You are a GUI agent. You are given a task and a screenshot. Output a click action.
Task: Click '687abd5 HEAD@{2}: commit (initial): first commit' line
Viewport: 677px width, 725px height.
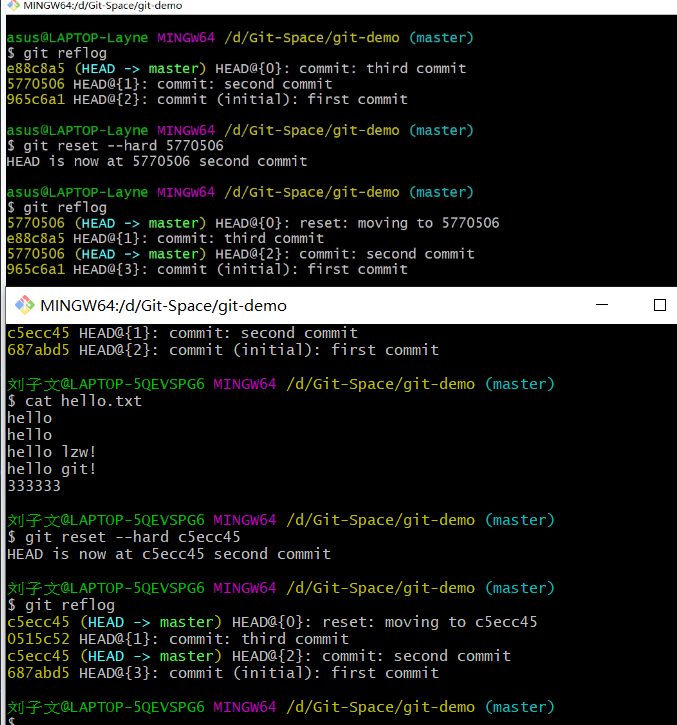point(223,350)
